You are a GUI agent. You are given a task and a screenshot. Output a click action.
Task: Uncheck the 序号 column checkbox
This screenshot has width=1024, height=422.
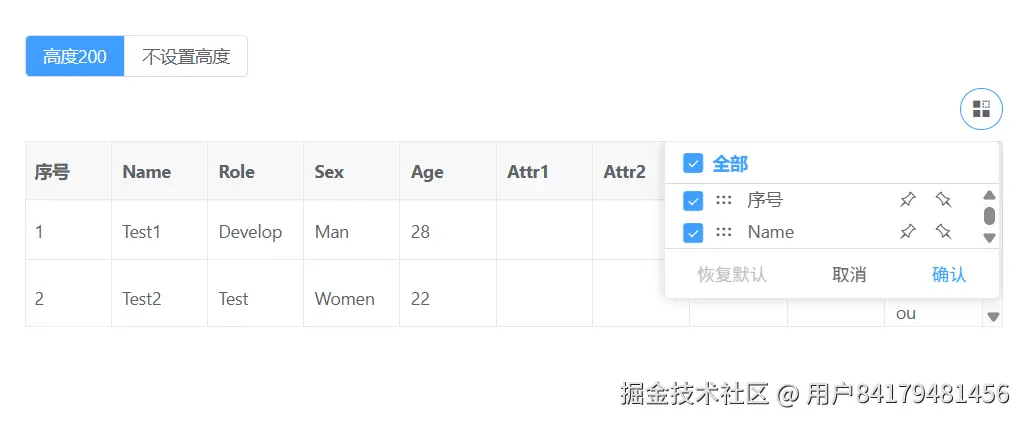point(692,200)
